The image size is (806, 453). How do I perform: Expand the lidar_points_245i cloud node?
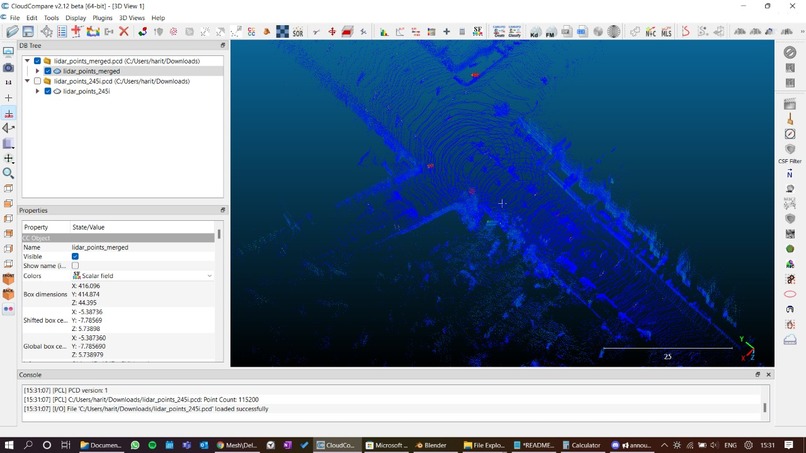37,91
